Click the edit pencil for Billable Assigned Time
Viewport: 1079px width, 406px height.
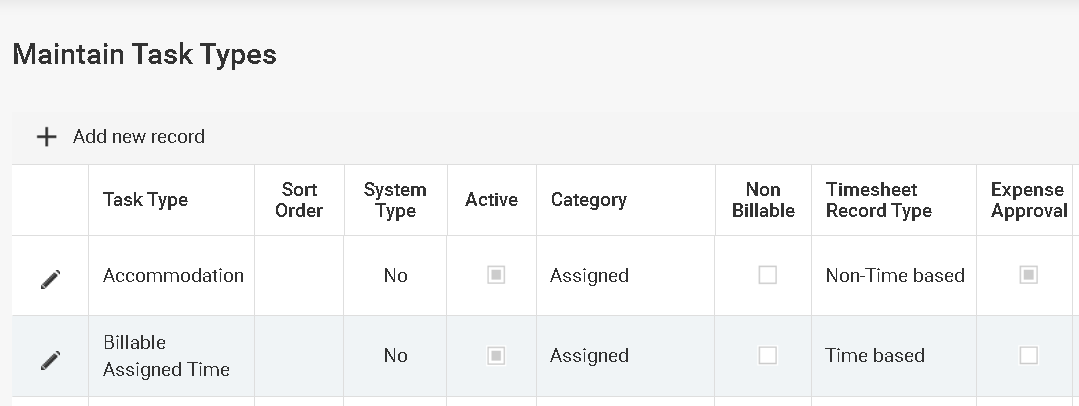[50, 360]
